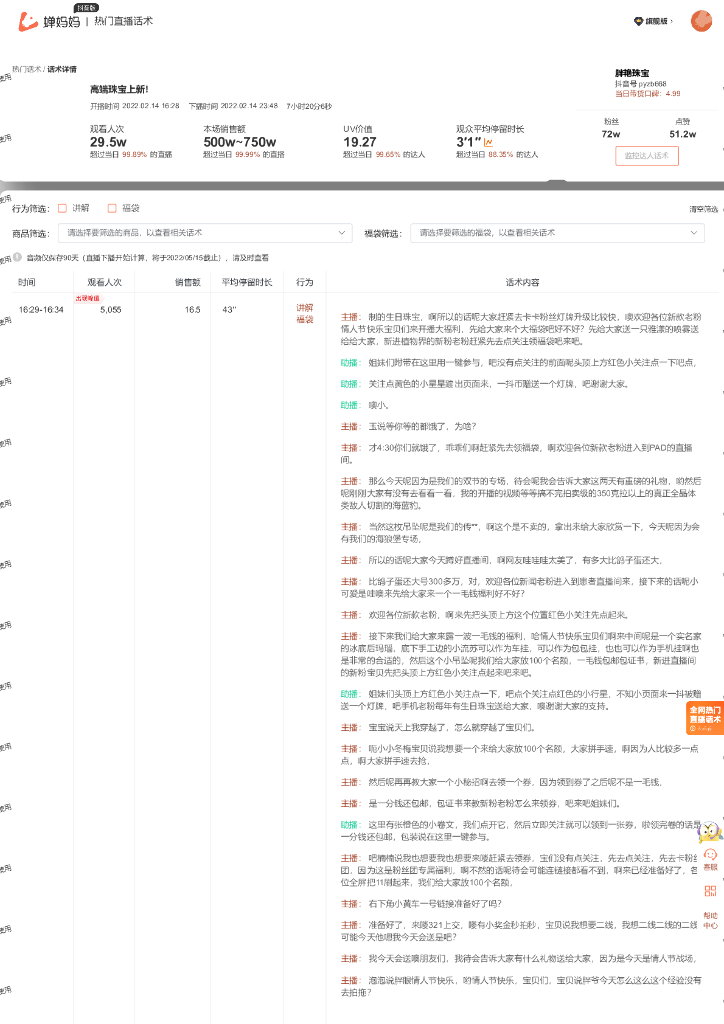724x1024 pixels.
Task: Expand the 旗舰版 version arrow
Action: pyautogui.click(x=671, y=22)
